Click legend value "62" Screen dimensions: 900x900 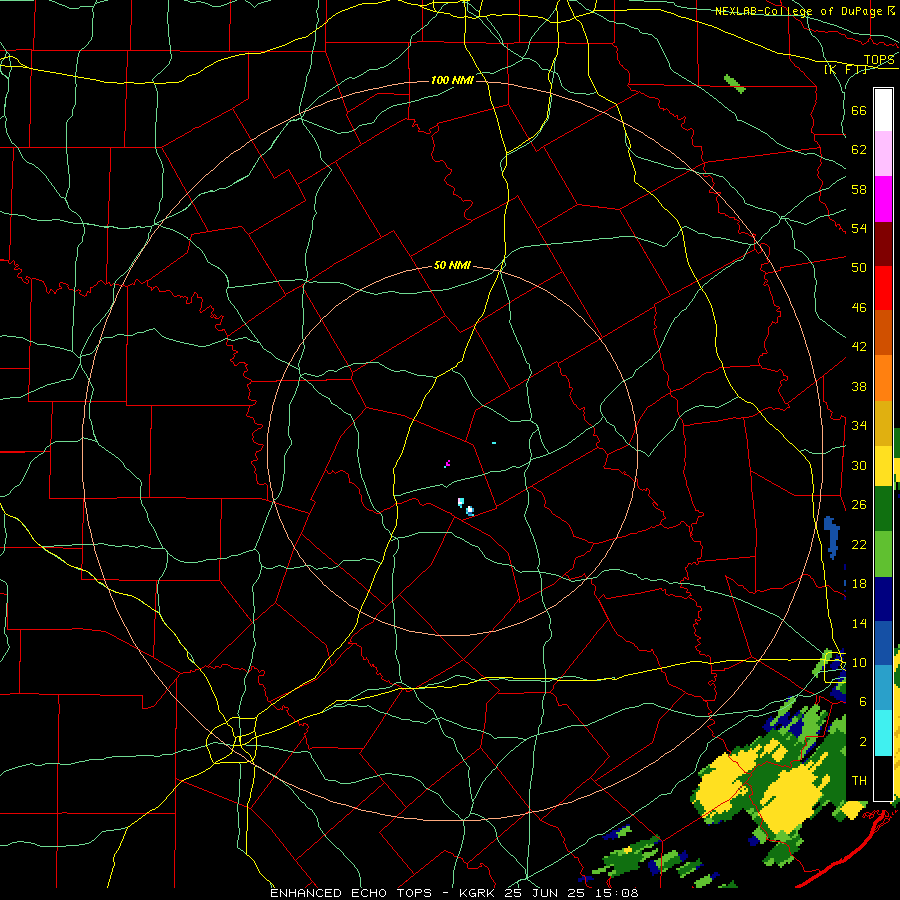point(859,150)
